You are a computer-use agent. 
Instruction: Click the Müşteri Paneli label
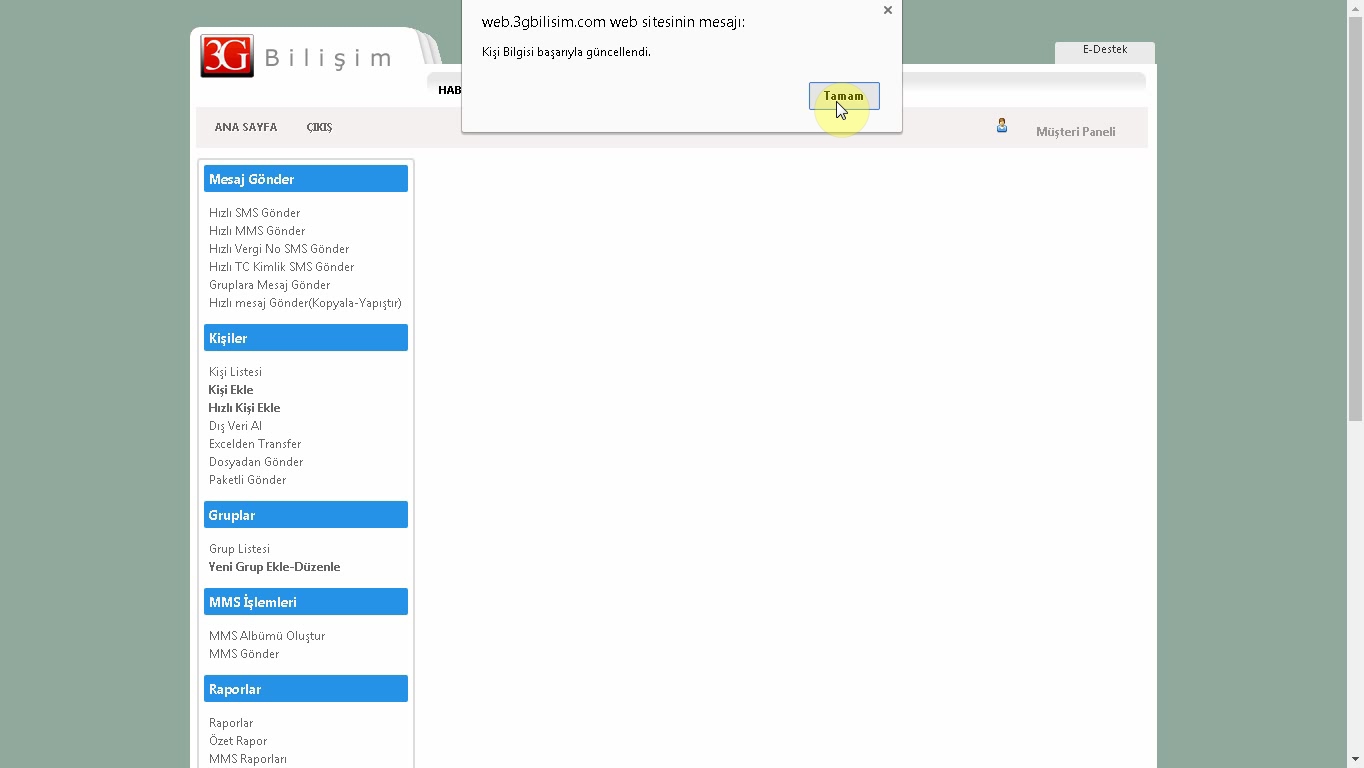[x=1075, y=132]
